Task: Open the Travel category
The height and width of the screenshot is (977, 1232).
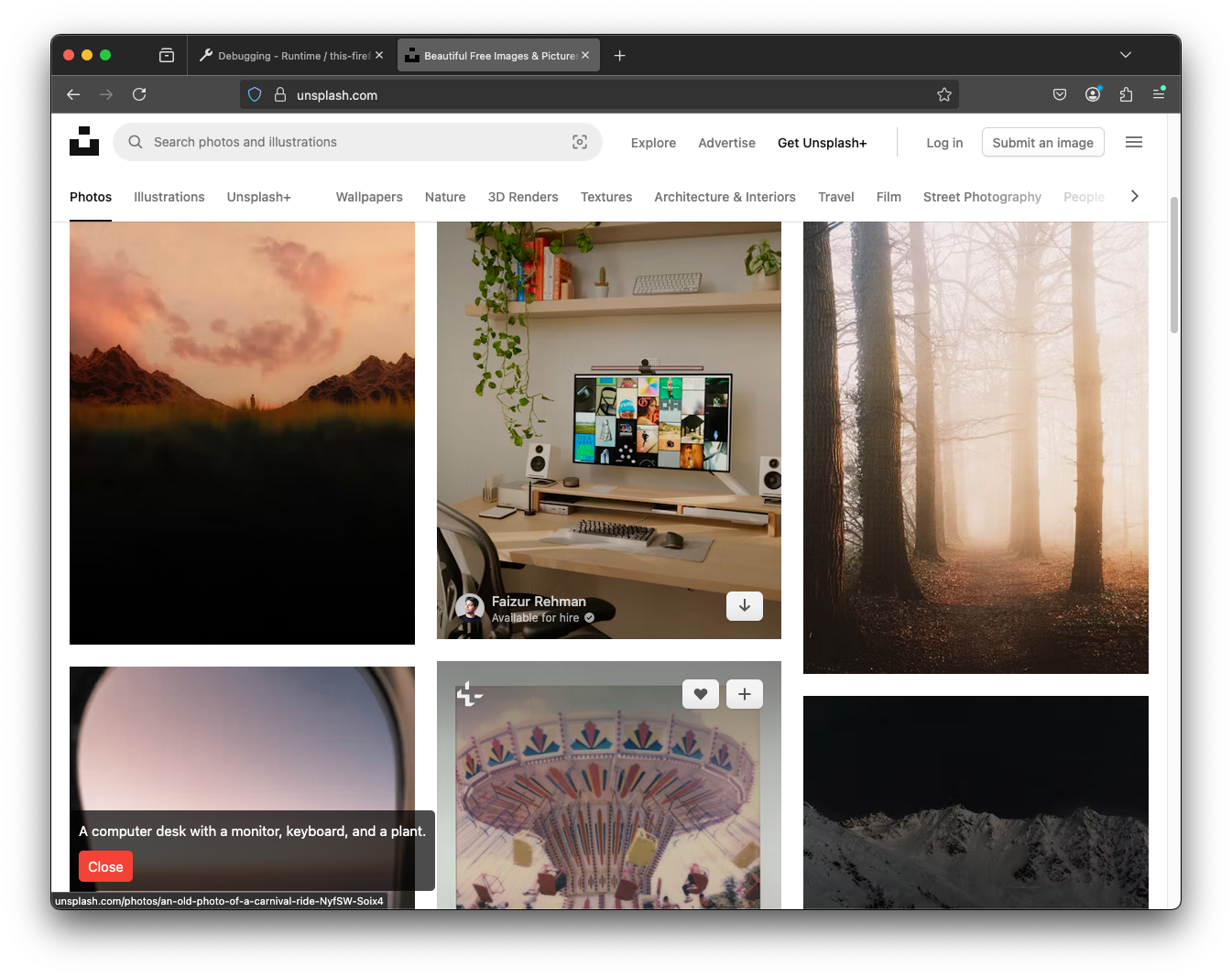Action: 836,197
